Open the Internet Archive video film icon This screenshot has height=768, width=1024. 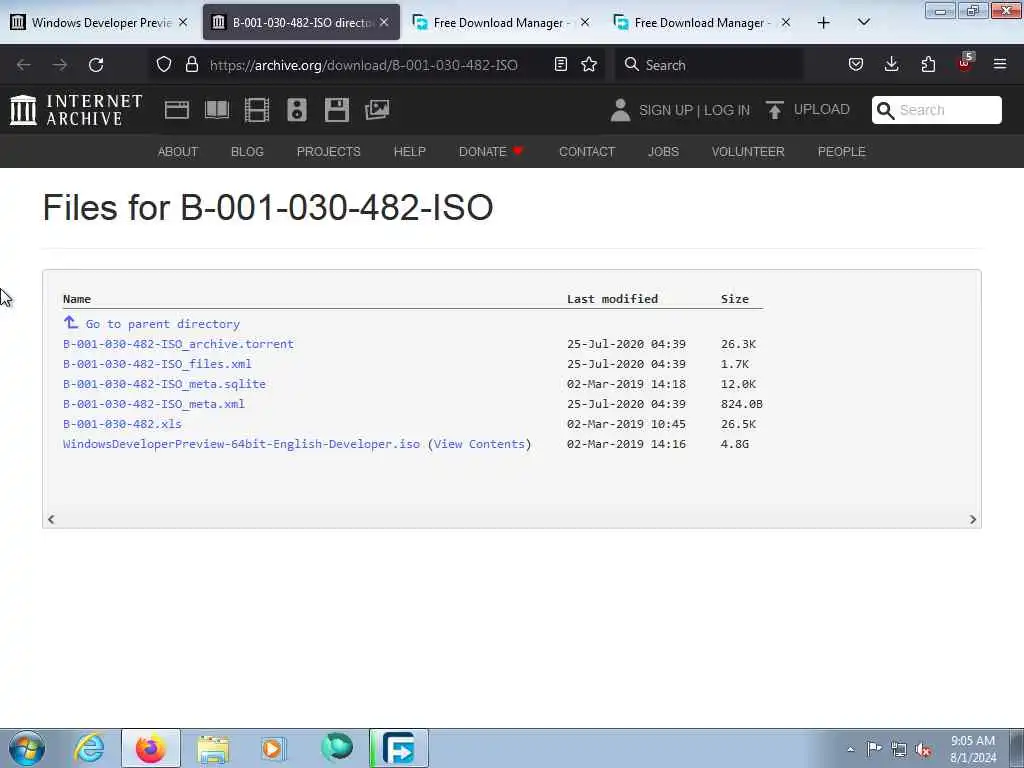tap(257, 110)
